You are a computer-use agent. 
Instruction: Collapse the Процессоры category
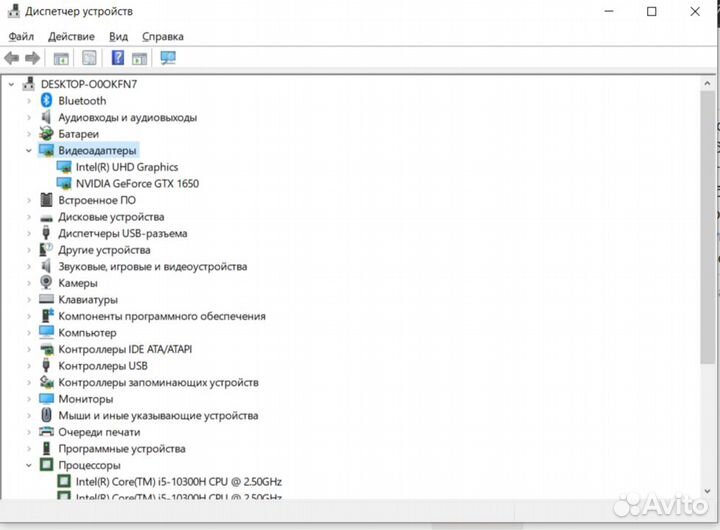pyautogui.click(x=29, y=465)
